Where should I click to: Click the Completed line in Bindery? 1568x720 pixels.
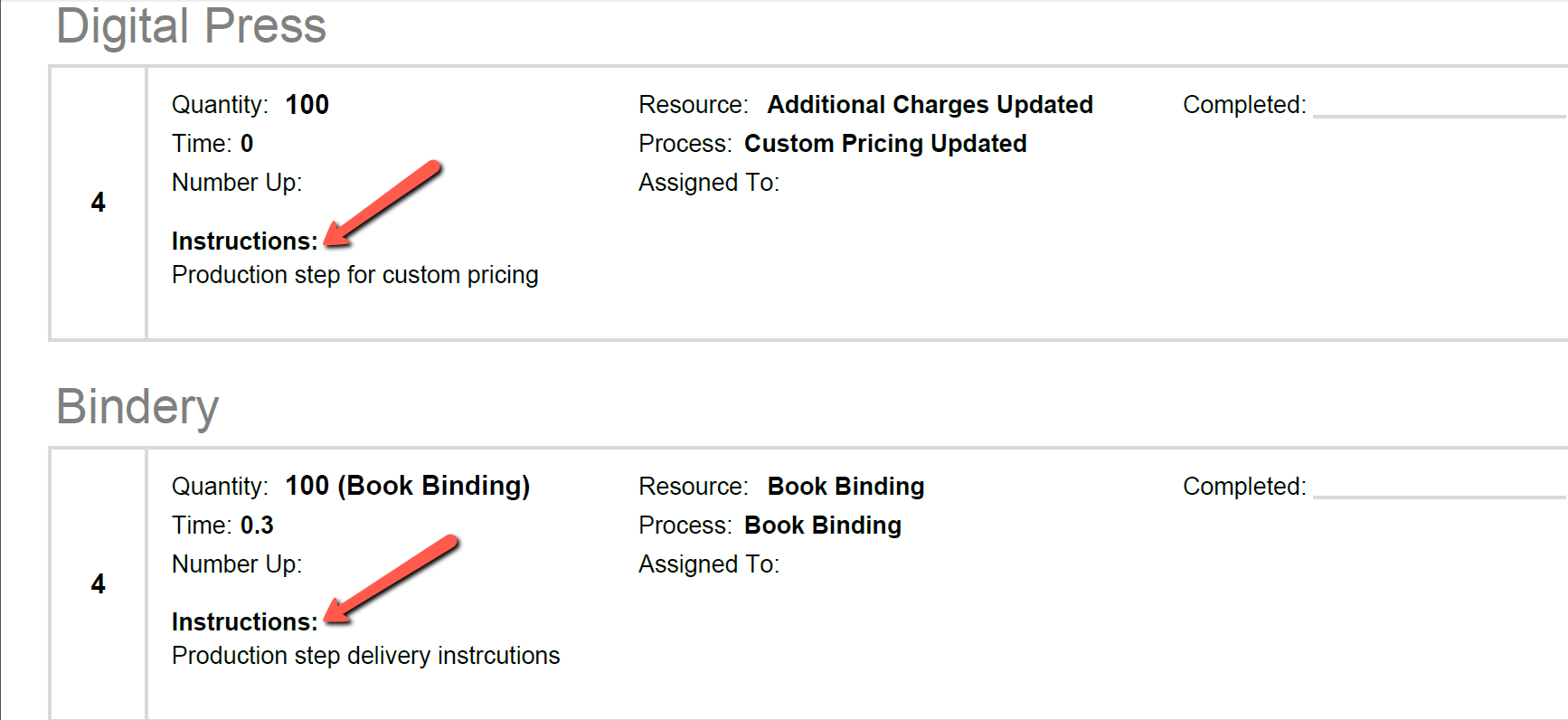pyautogui.click(x=1440, y=497)
